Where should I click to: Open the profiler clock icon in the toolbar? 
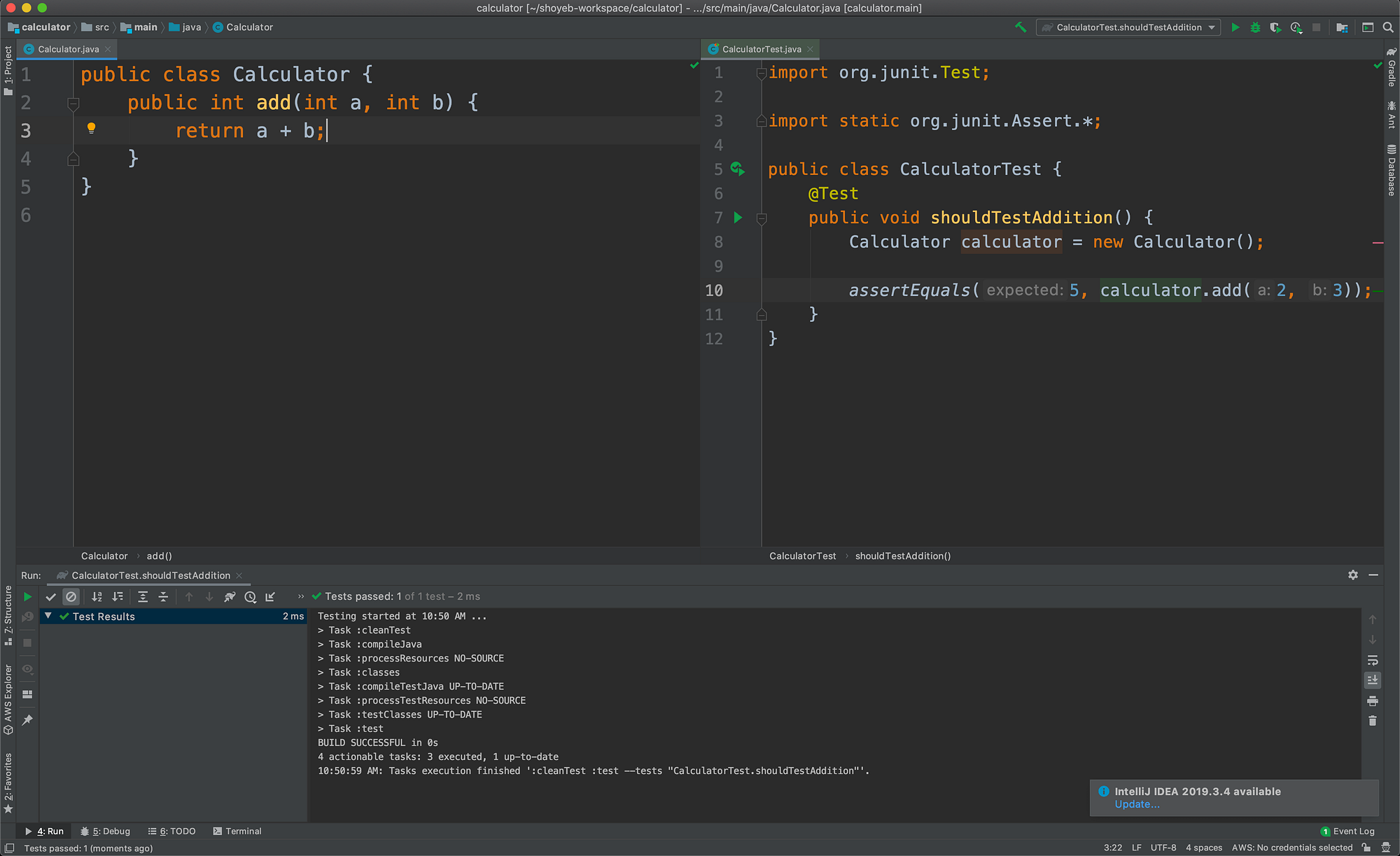tap(1296, 27)
